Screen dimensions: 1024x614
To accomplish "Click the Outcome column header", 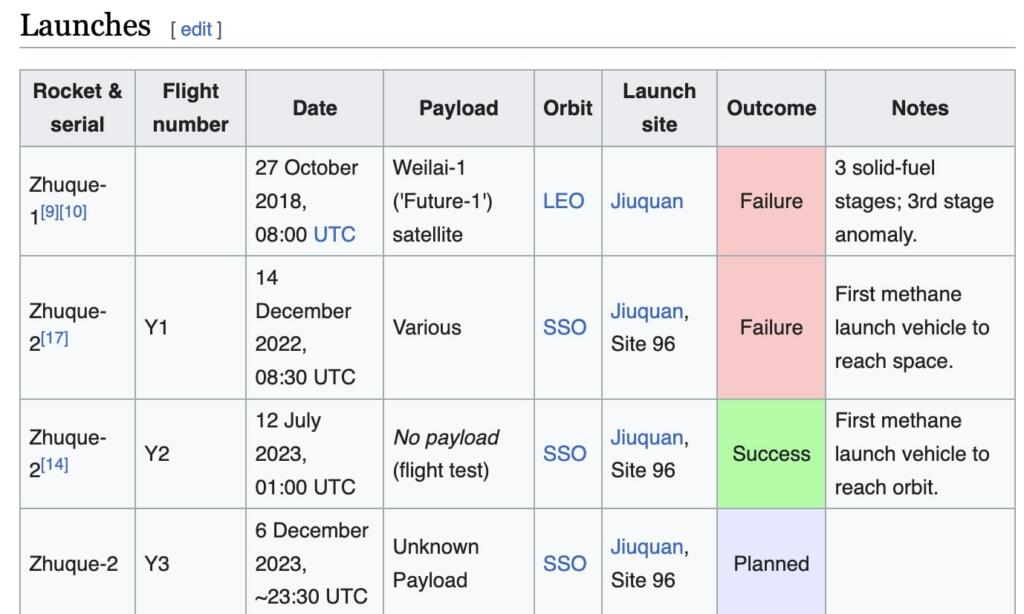I will pos(771,108).
